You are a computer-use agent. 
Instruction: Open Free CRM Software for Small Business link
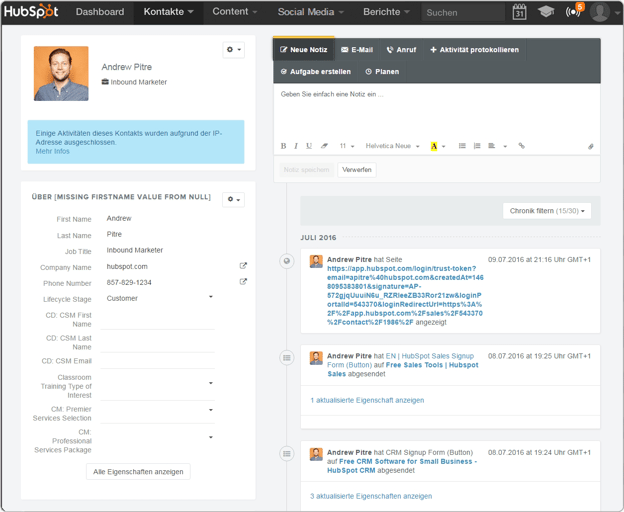tap(402, 466)
